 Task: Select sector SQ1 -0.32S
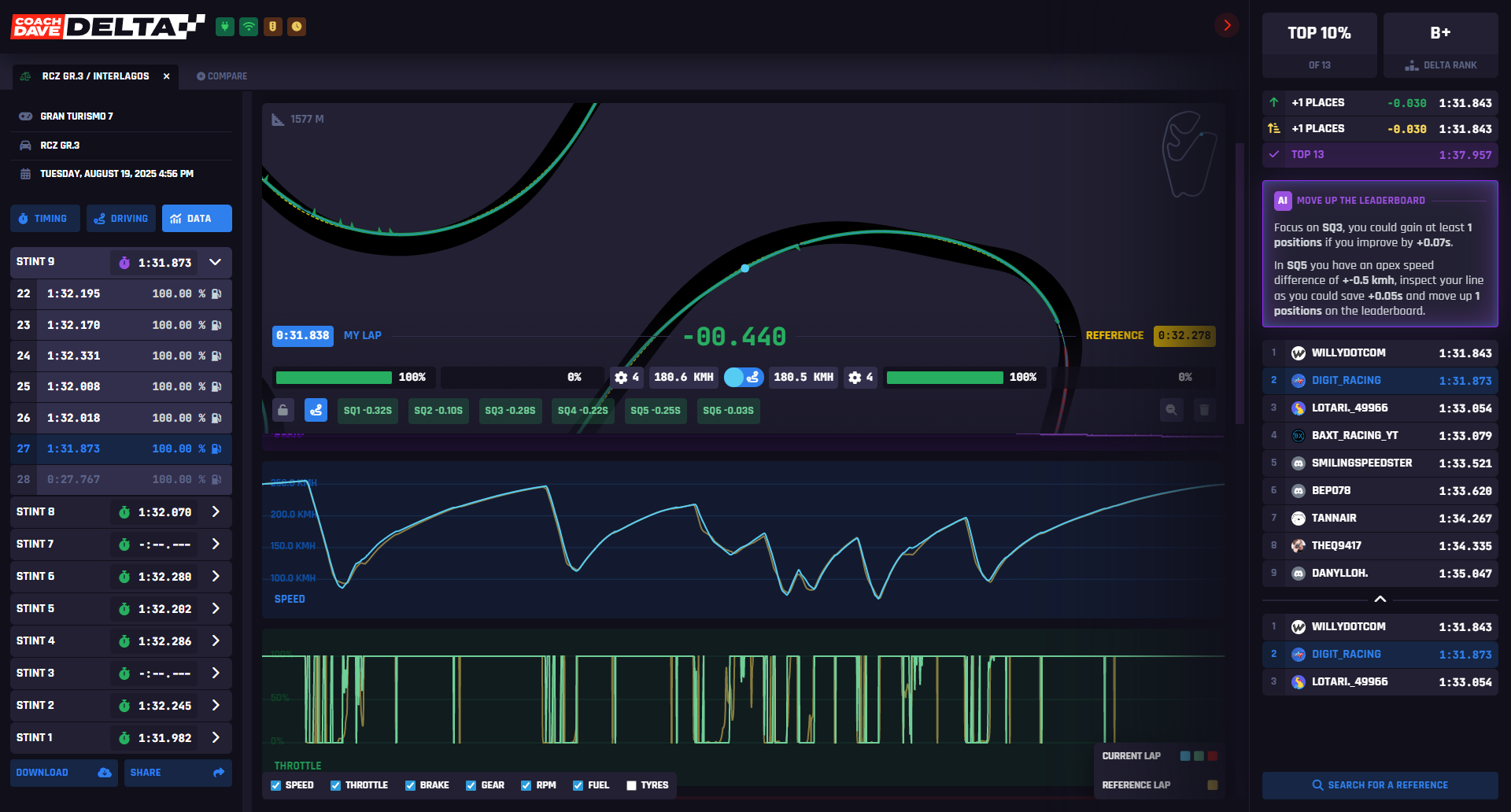pyautogui.click(x=368, y=411)
